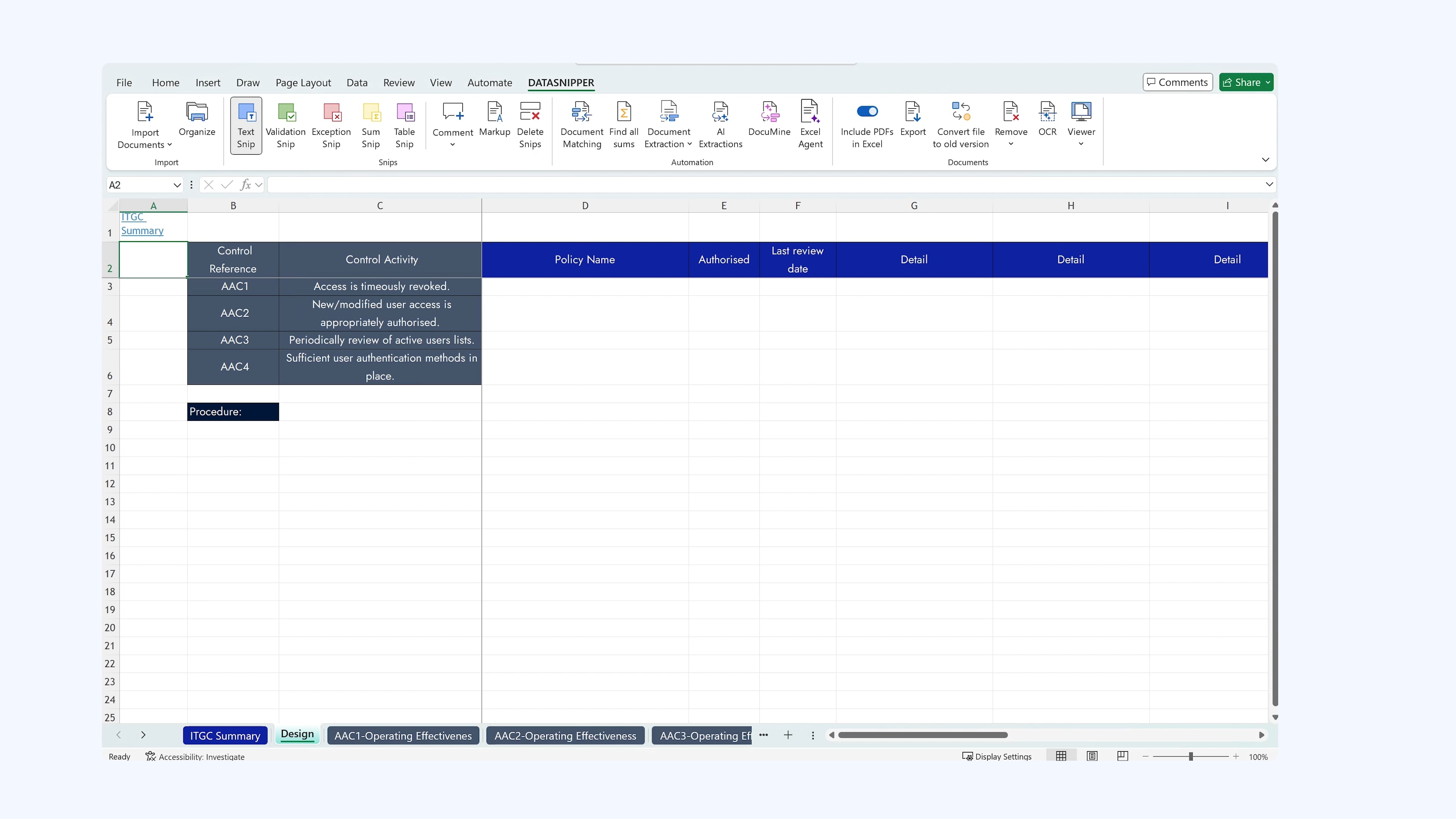Click the Exception Snip icon
Viewport: 1456px width, 819px height.
[x=331, y=125]
